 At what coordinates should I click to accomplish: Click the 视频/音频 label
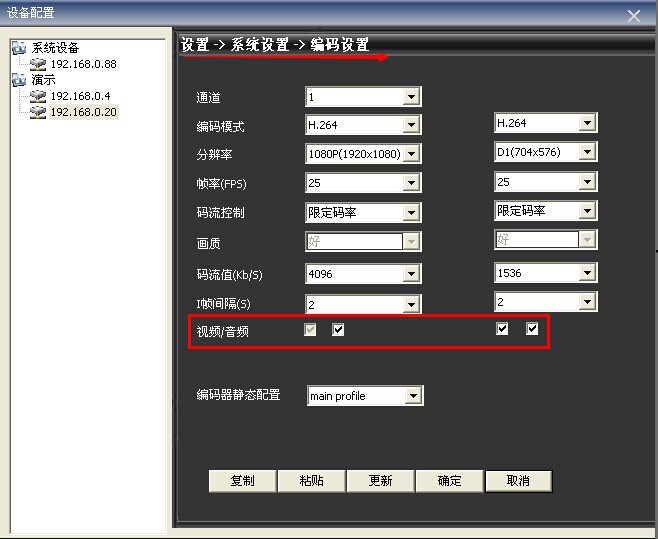[x=222, y=332]
